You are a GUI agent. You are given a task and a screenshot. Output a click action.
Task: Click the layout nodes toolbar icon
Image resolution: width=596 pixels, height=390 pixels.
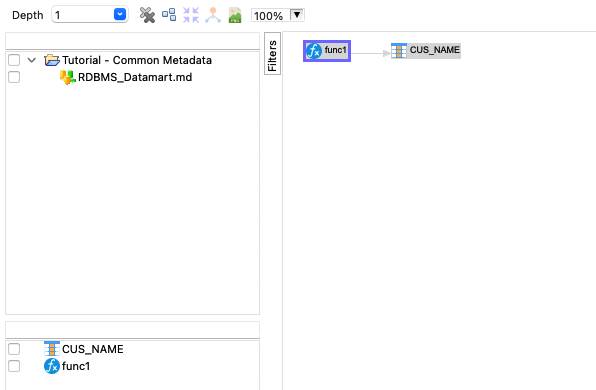(x=169, y=15)
